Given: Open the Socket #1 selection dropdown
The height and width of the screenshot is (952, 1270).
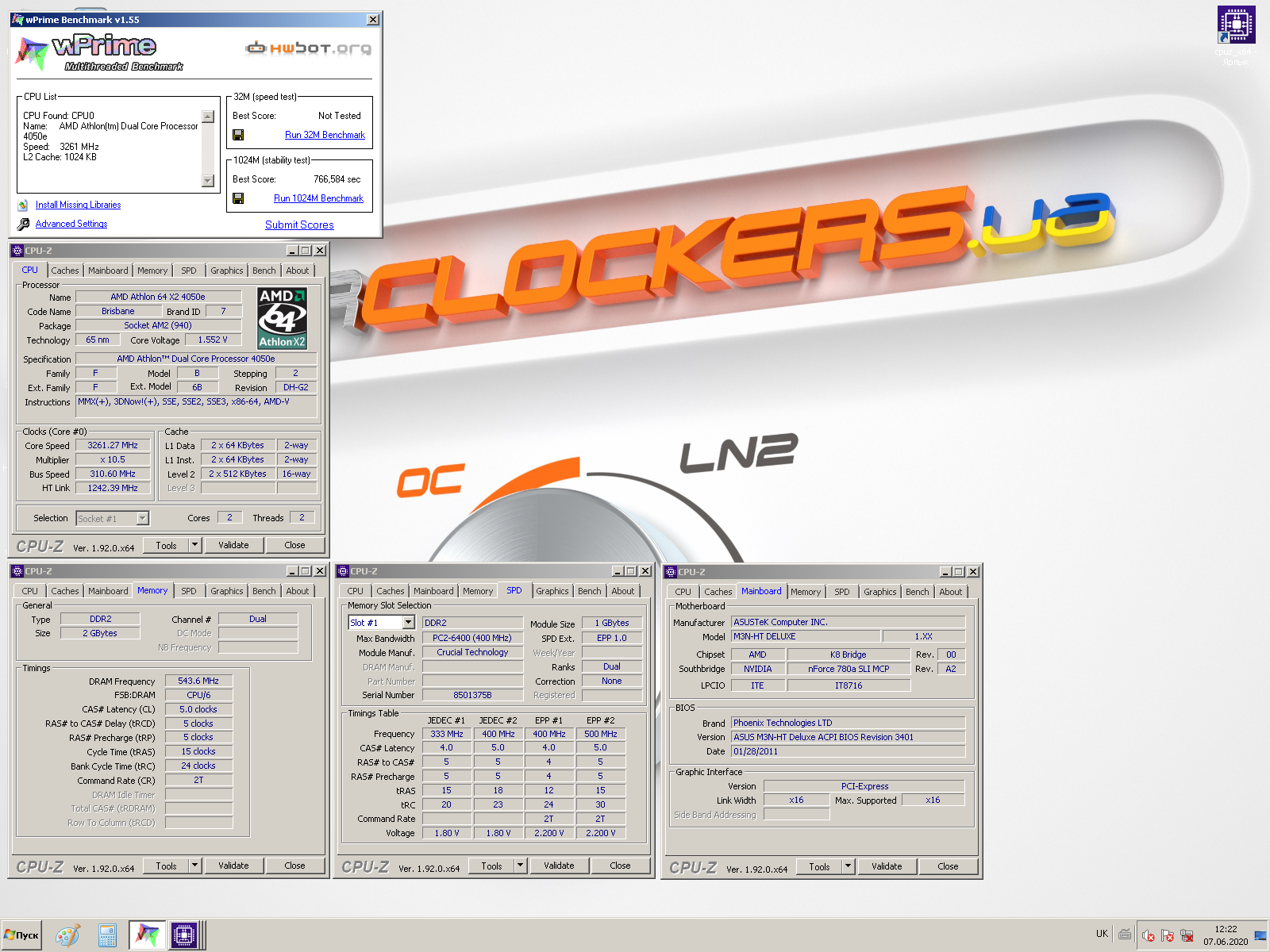Looking at the screenshot, I should pos(143,519).
